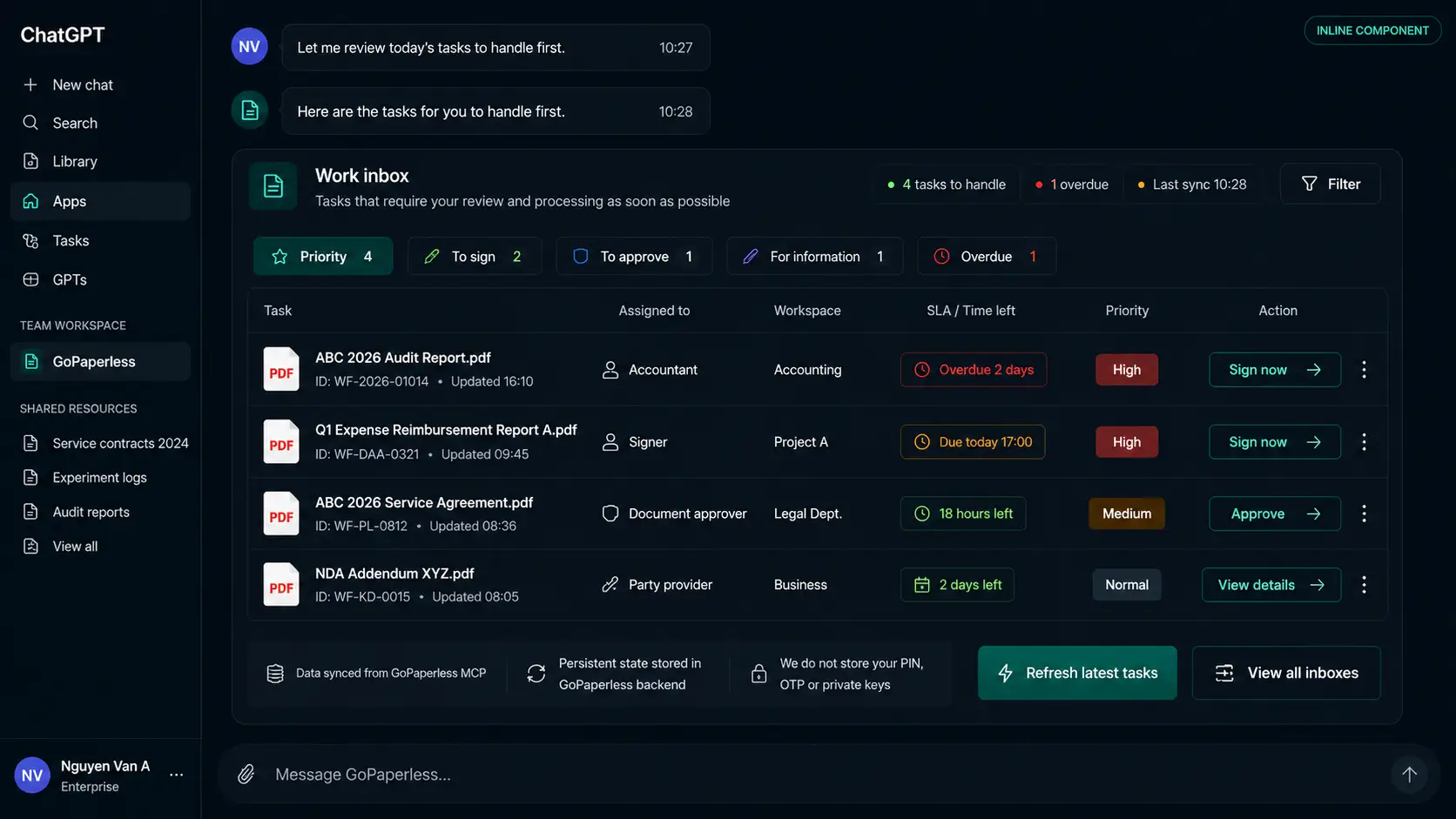The width and height of the screenshot is (1456, 819).
Task: Click the Accountant assignee person icon
Action: pyautogui.click(x=610, y=369)
